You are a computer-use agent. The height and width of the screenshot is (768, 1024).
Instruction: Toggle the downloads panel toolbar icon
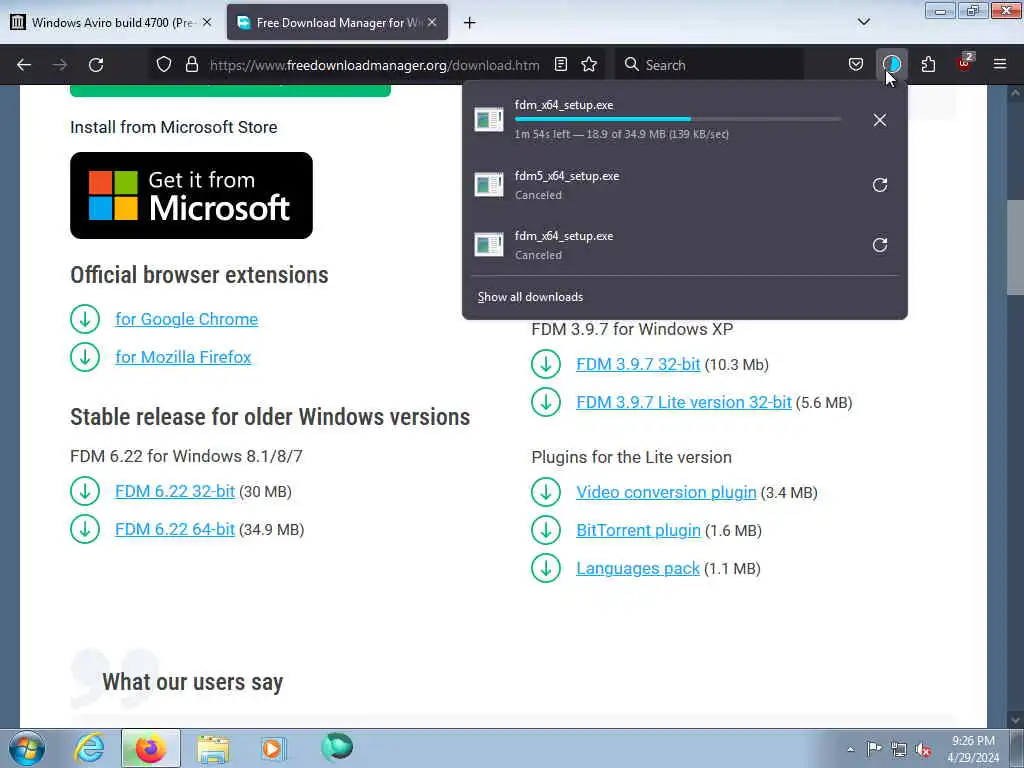point(891,65)
